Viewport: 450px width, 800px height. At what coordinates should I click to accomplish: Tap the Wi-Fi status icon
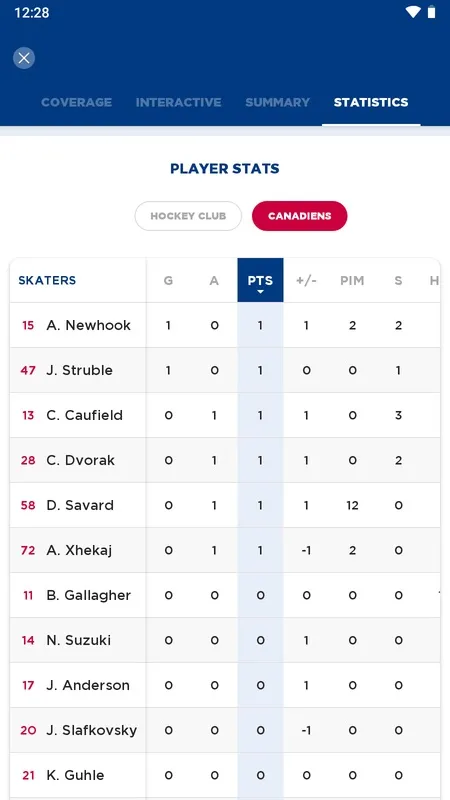(413, 12)
